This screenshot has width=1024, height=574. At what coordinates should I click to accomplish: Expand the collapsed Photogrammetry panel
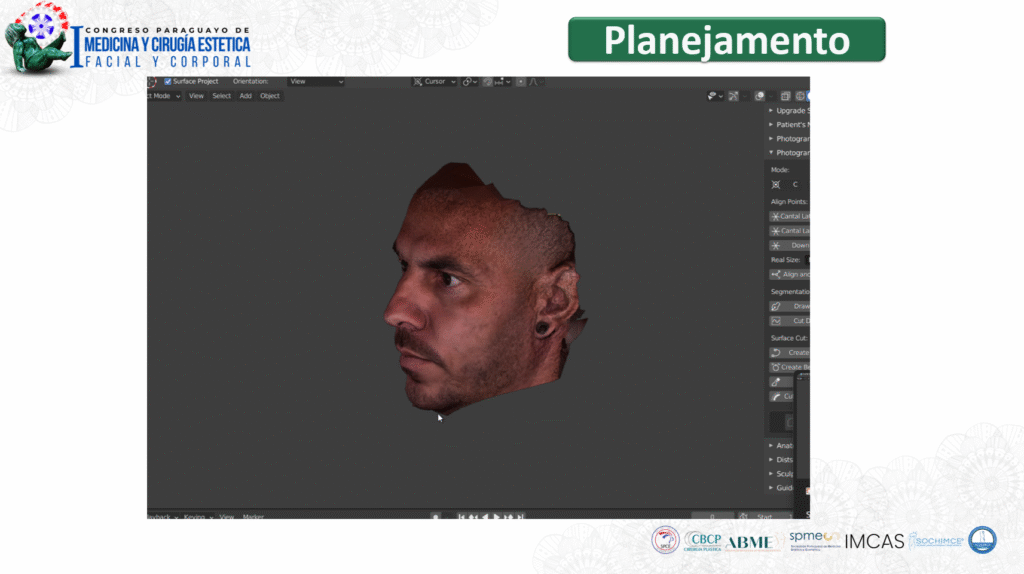(x=789, y=138)
